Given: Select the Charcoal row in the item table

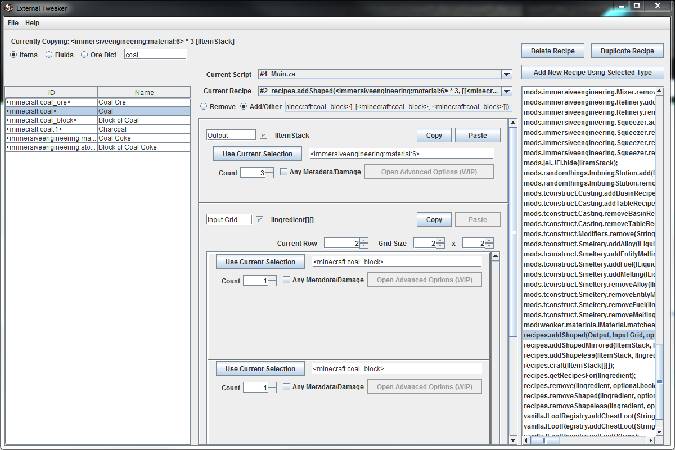Looking at the screenshot, I should pos(100,129).
